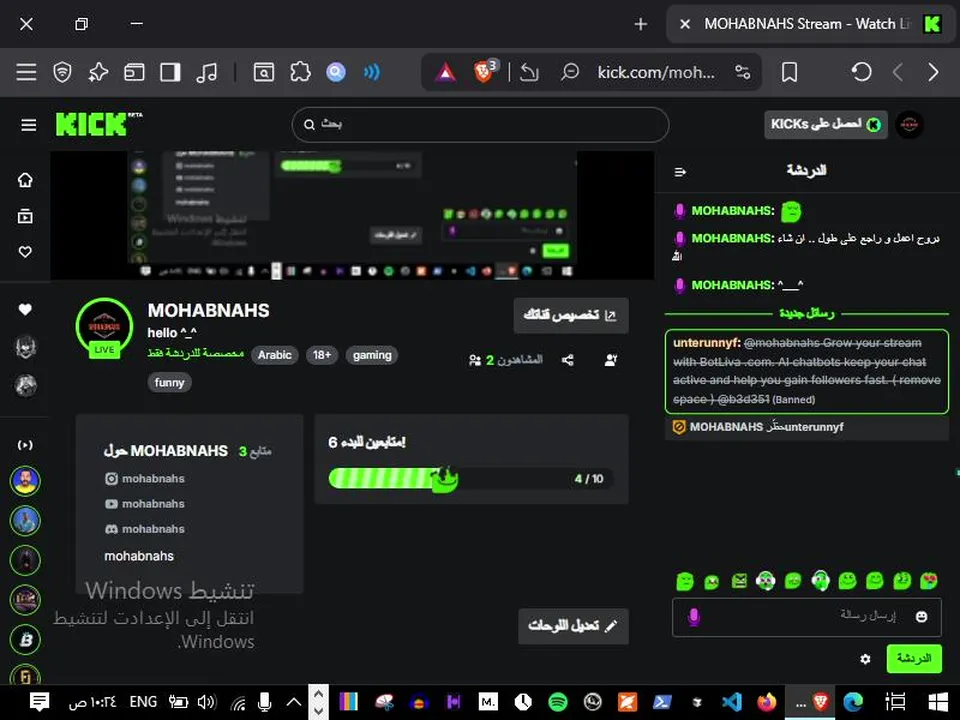Open the mohabnahs Discord link
Viewport: 960px width, 720px height.
click(145, 529)
